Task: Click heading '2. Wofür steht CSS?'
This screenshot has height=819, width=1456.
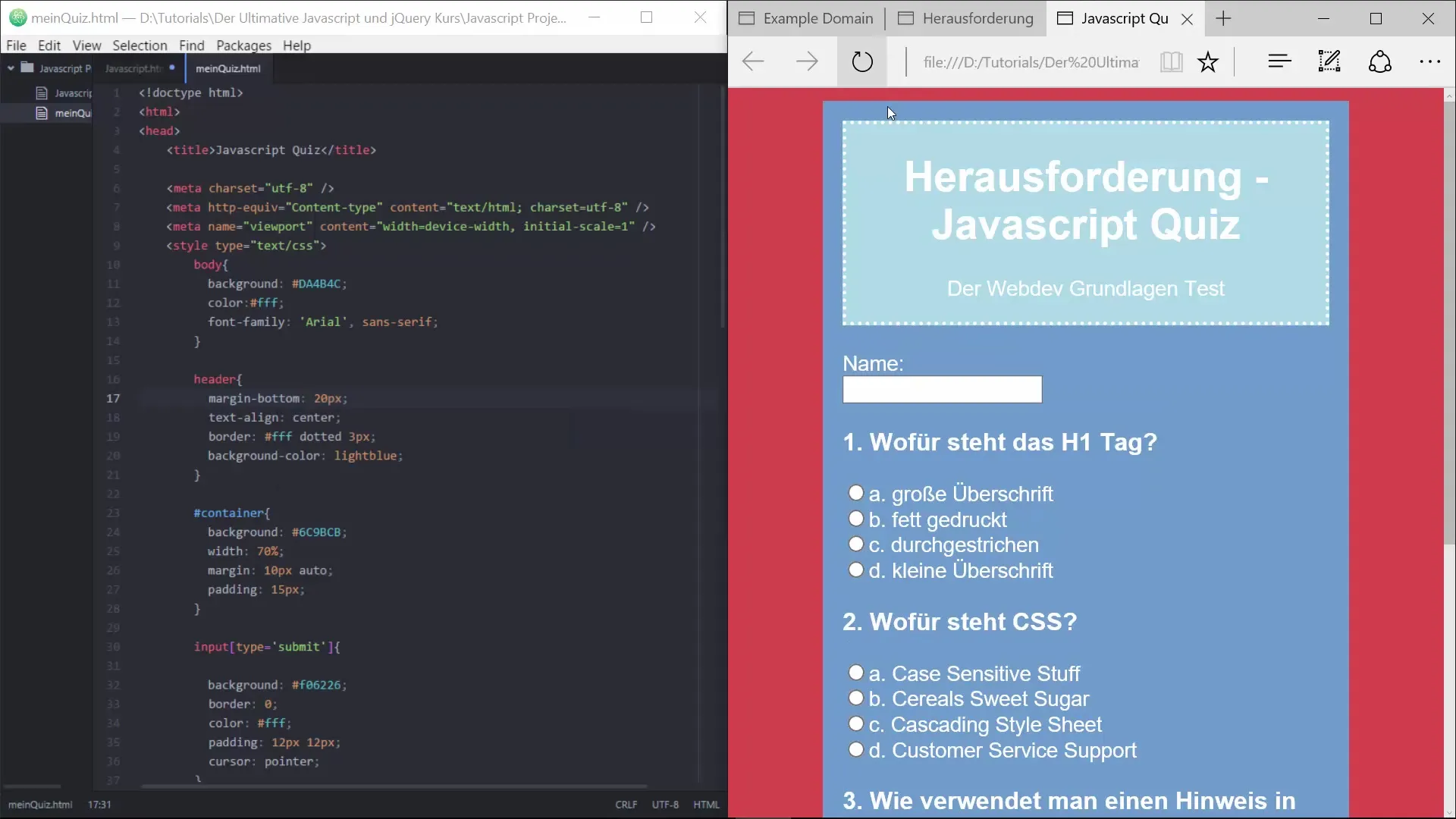Action: [959, 622]
